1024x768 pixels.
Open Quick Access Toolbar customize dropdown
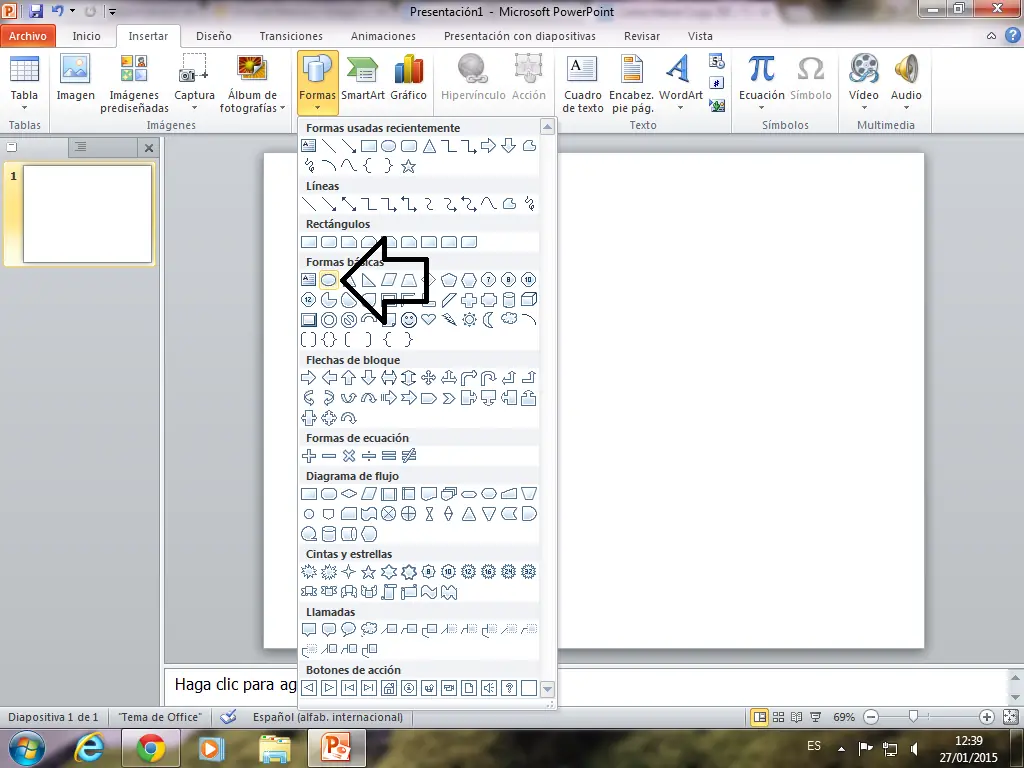click(112, 11)
